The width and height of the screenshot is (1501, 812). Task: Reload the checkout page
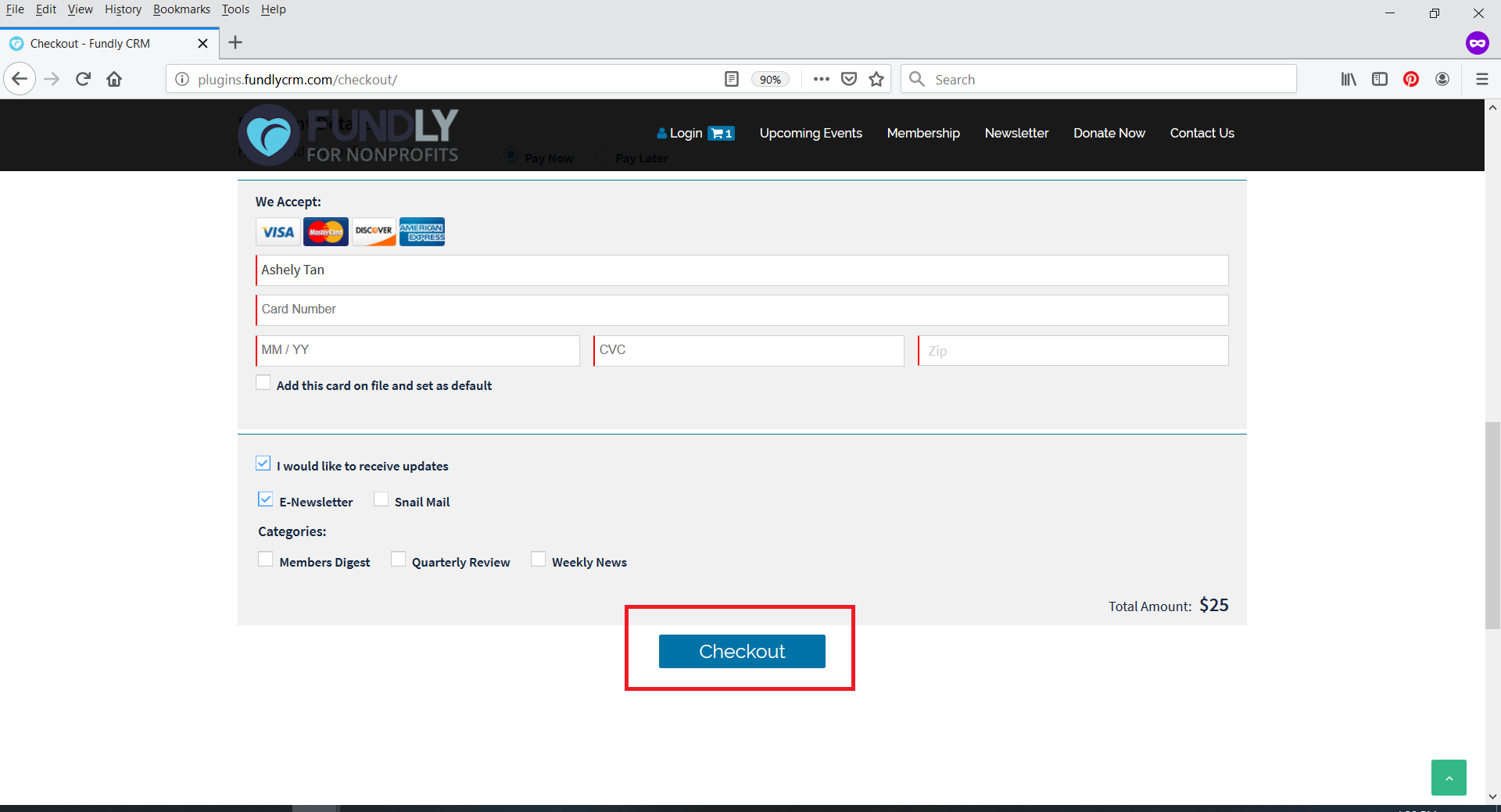(83, 79)
